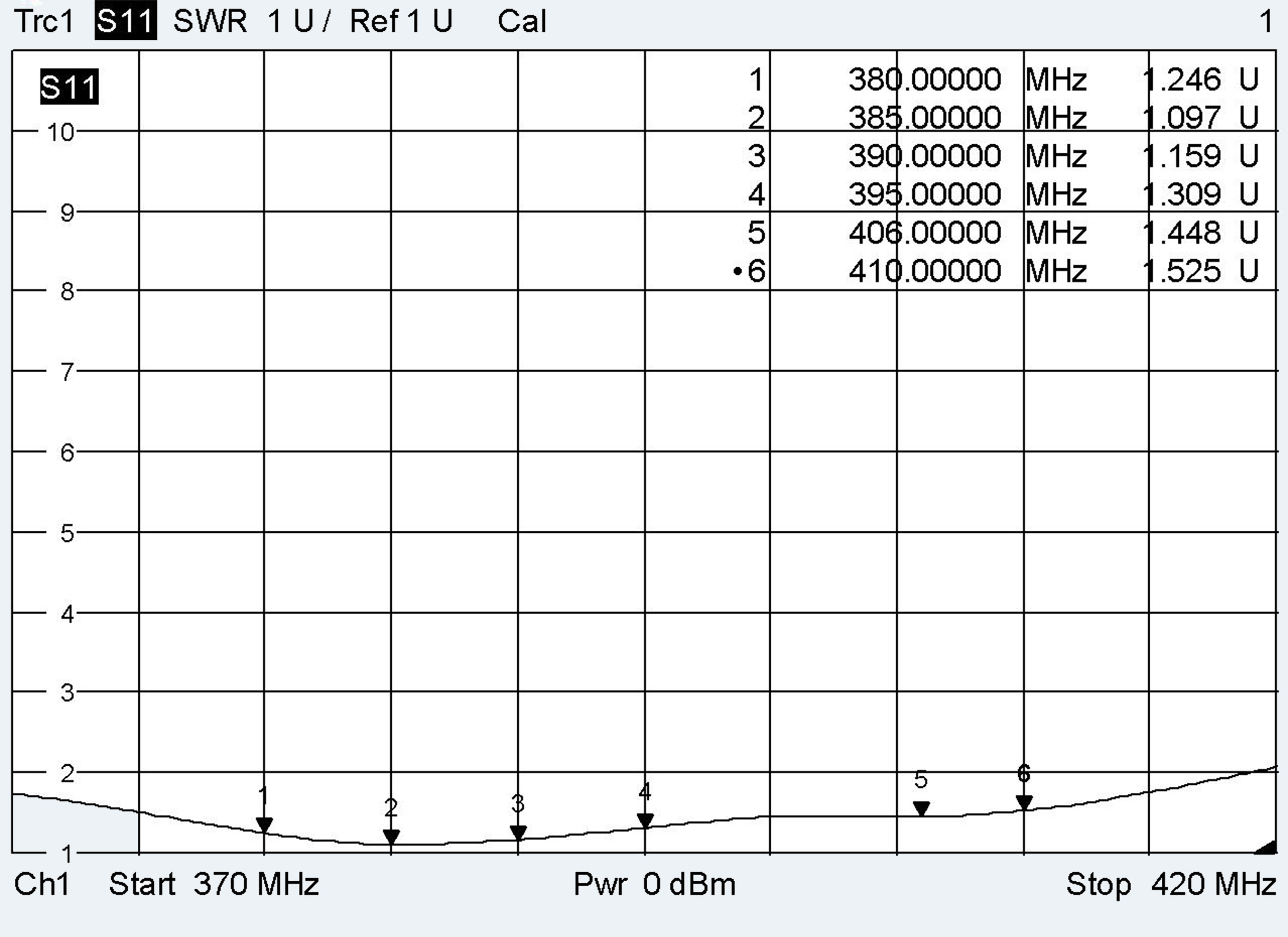Click the Y-axis label 10

(61, 133)
